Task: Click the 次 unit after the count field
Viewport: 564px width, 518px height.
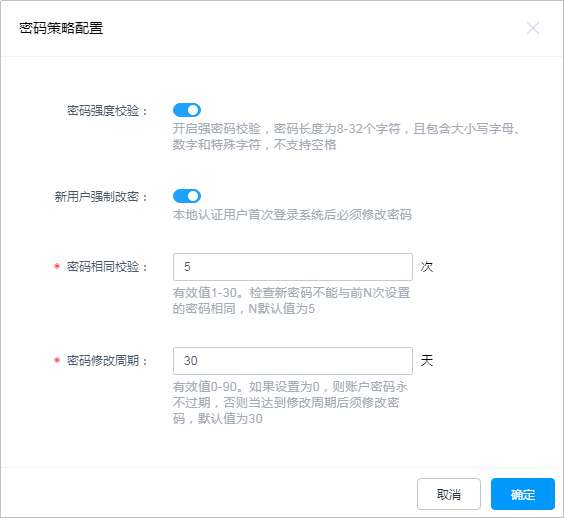Action: [427, 267]
